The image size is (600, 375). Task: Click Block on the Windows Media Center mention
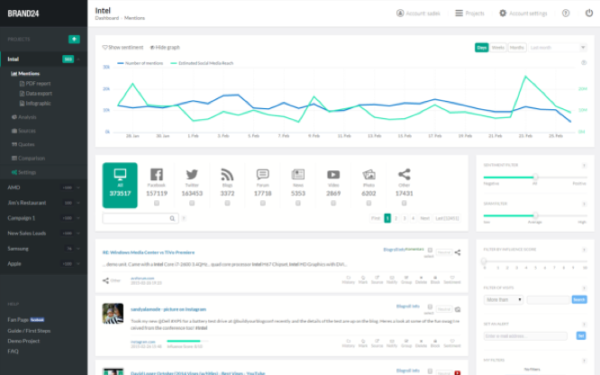(435, 280)
